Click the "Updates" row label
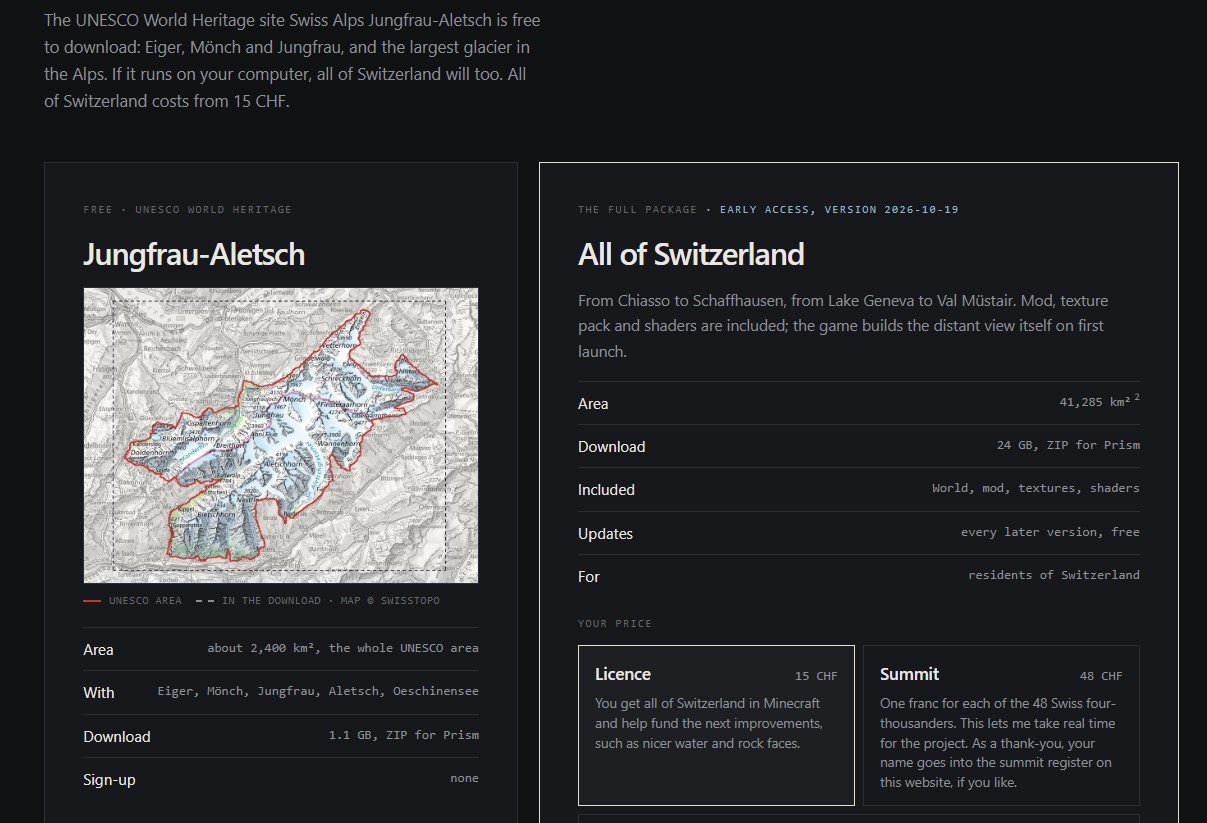Screen dimensions: 1207x823 605,534
